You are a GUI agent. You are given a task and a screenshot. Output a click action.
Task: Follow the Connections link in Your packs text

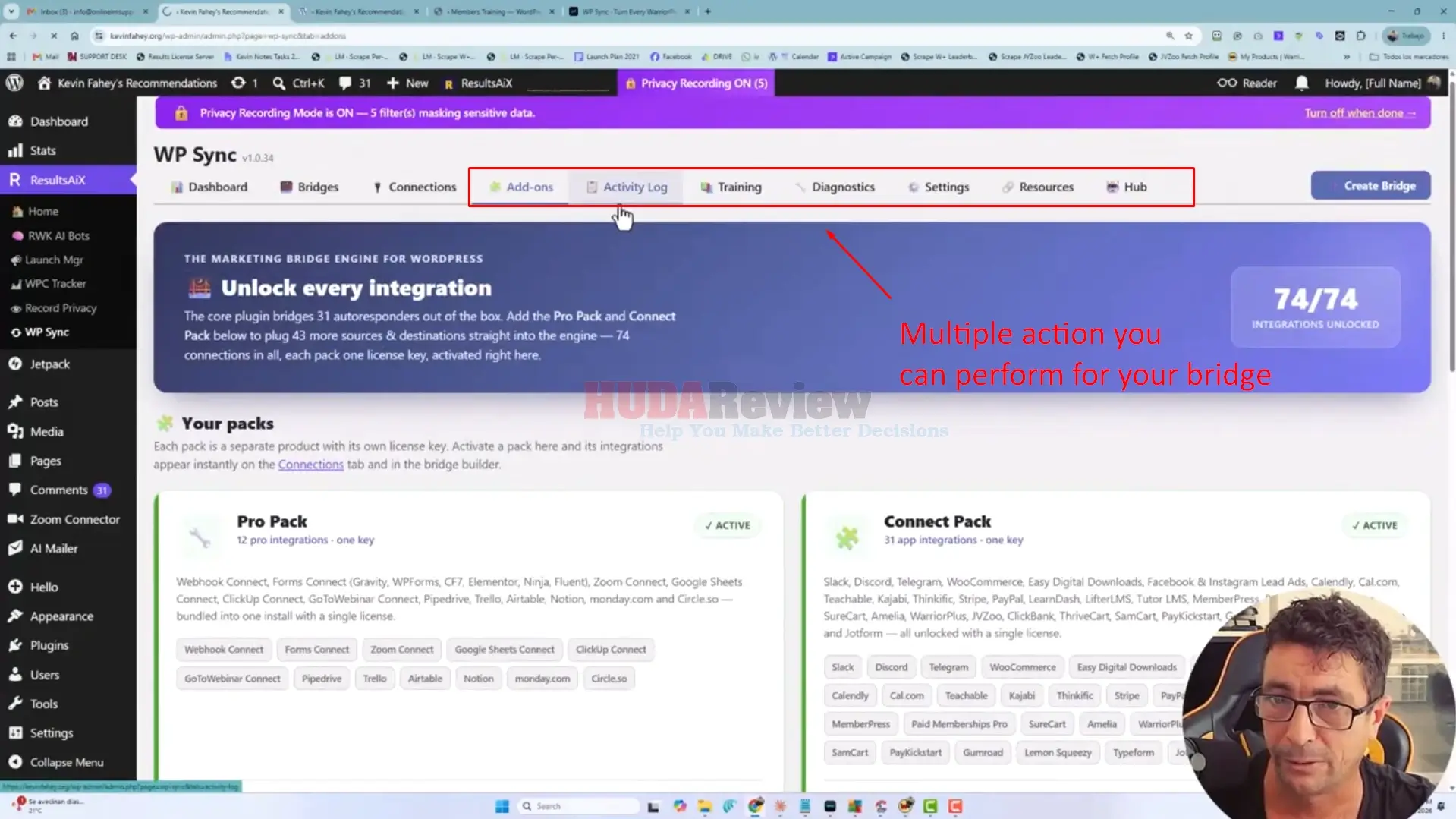pyautogui.click(x=310, y=465)
